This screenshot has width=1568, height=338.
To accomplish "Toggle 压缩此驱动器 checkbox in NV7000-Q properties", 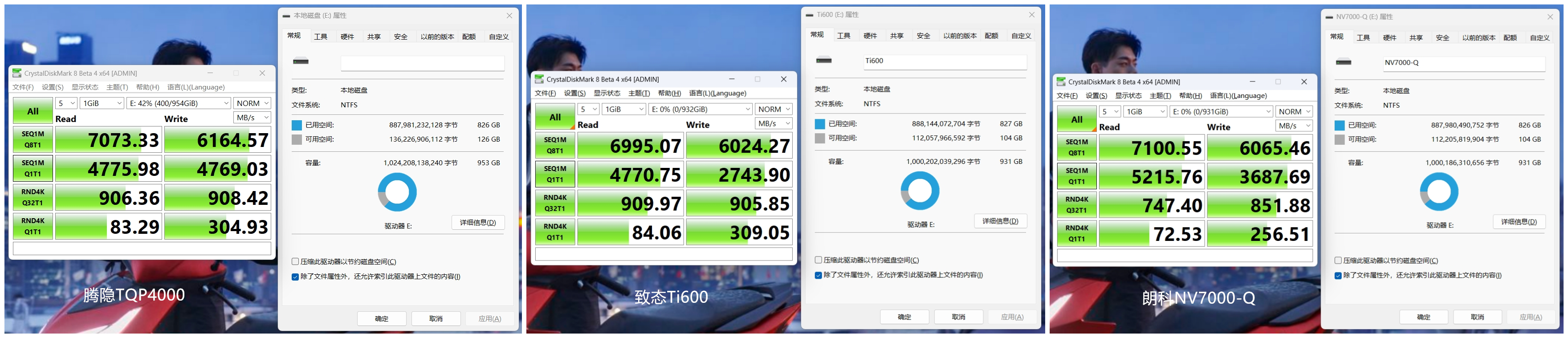I will [x=1338, y=261].
